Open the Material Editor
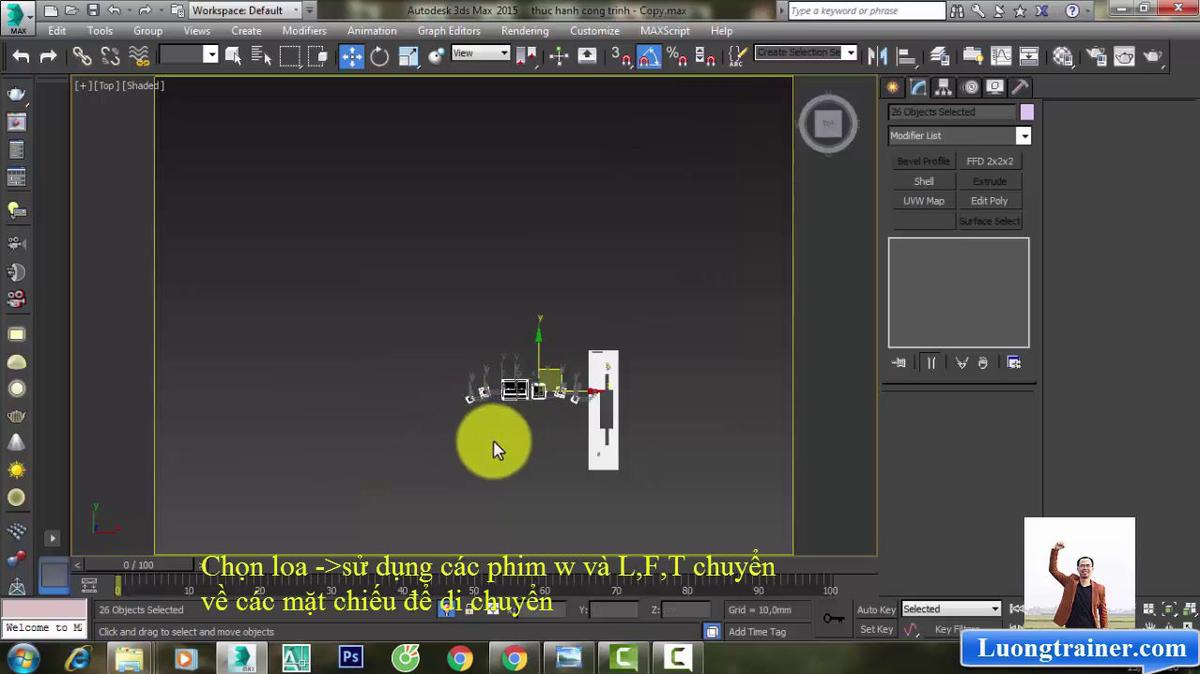The image size is (1200, 674). tap(1062, 56)
